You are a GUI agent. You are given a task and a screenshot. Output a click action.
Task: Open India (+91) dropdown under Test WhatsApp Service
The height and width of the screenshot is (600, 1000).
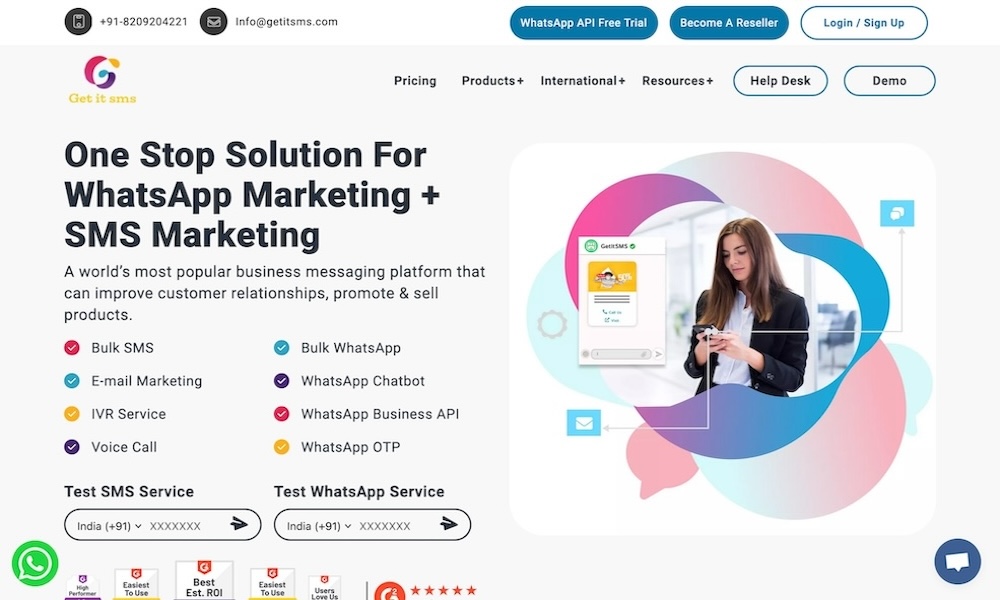tap(319, 525)
